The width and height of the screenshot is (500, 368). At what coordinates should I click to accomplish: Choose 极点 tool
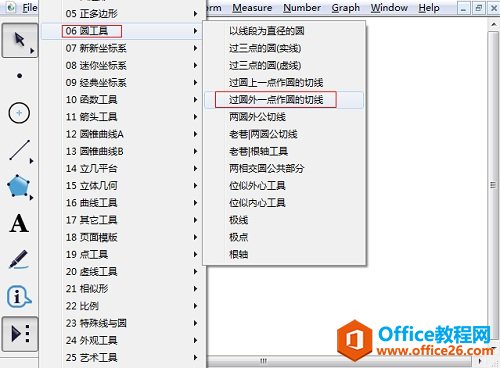[x=284, y=237]
